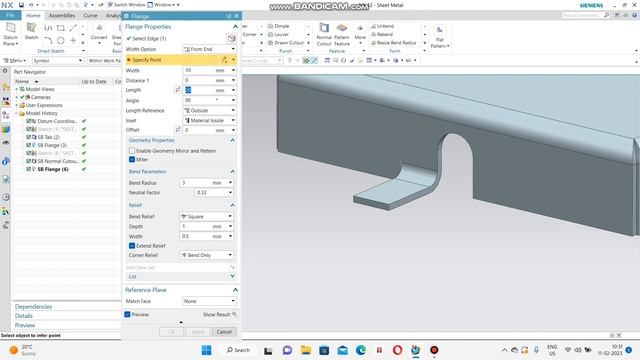
Task: Expand the Details panel
Action: click(24, 316)
